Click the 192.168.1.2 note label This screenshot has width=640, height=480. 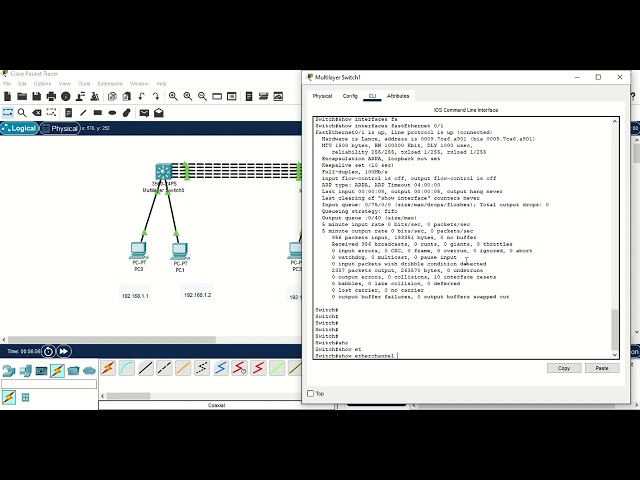tap(198, 295)
